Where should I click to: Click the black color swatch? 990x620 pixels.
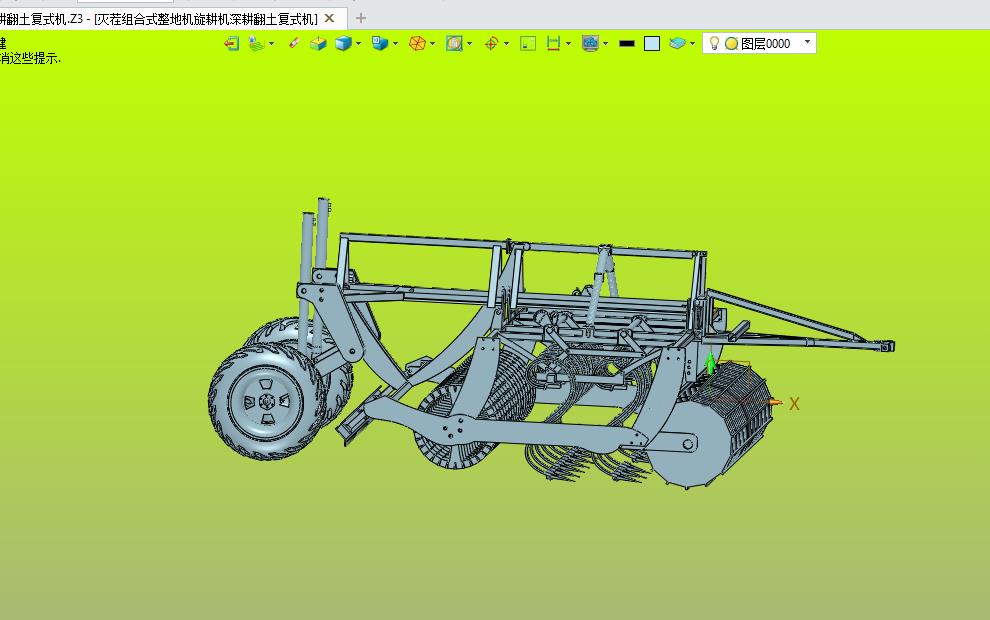pyautogui.click(x=627, y=43)
